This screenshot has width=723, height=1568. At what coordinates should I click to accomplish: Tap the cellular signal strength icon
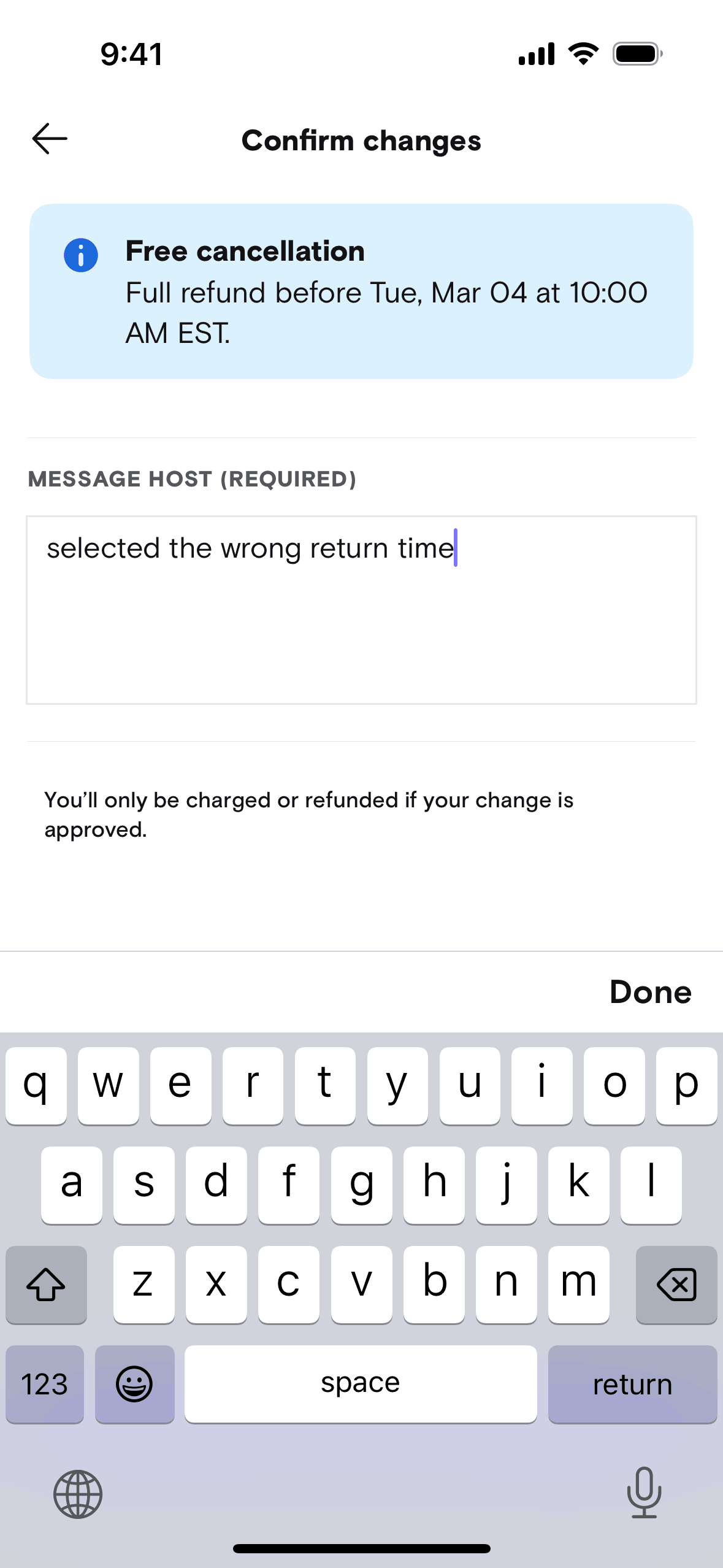coord(537,54)
